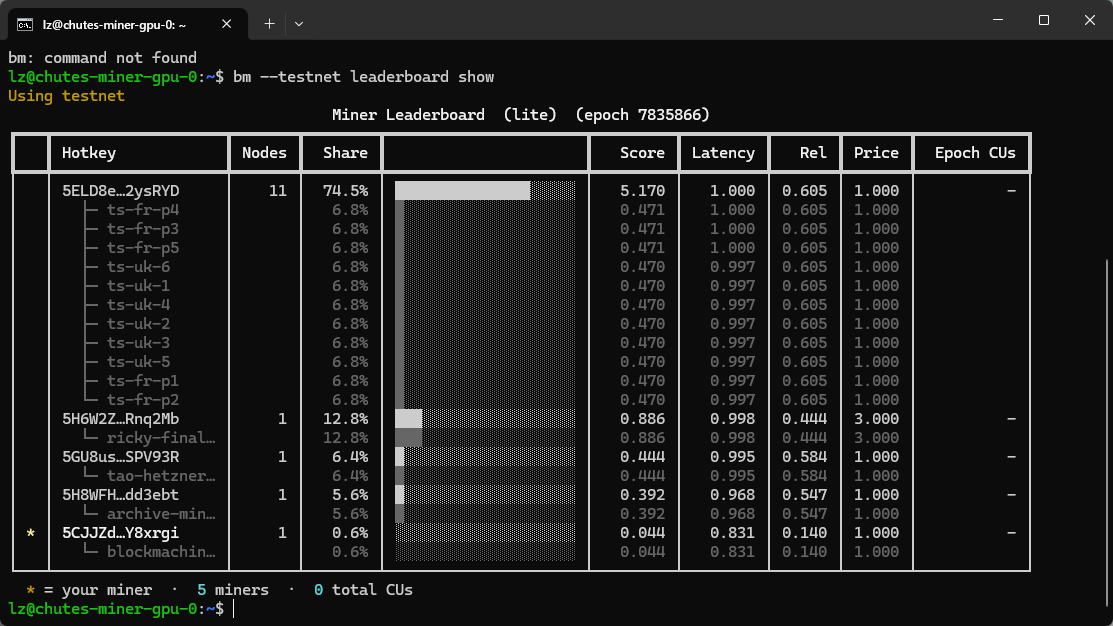The height and width of the screenshot is (626, 1113).
Task: Click the score value 0.886 for 5H6W2Z…Rnq2Mb
Action: pyautogui.click(x=642, y=419)
